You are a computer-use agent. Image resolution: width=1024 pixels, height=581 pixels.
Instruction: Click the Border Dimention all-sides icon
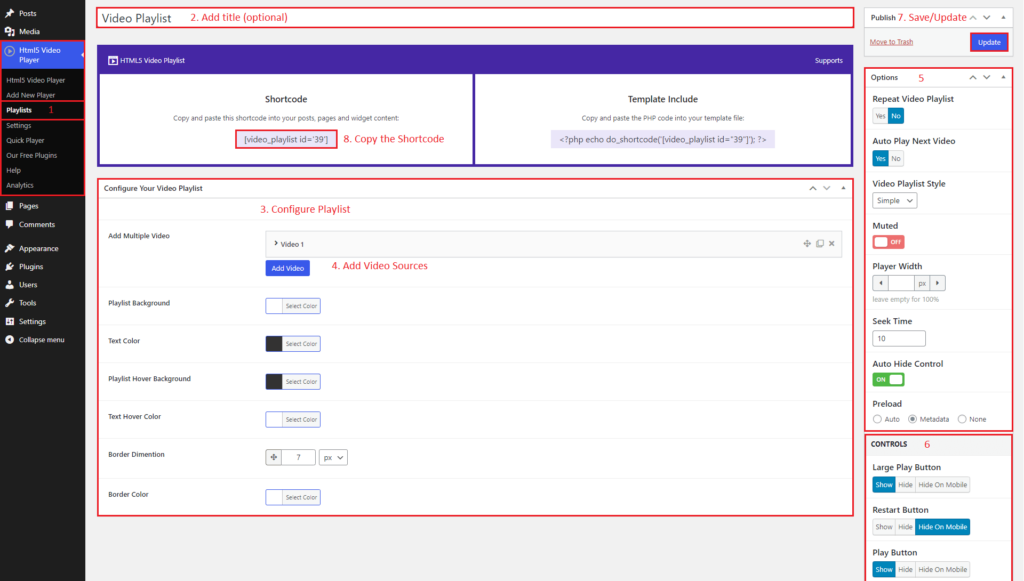tap(274, 457)
